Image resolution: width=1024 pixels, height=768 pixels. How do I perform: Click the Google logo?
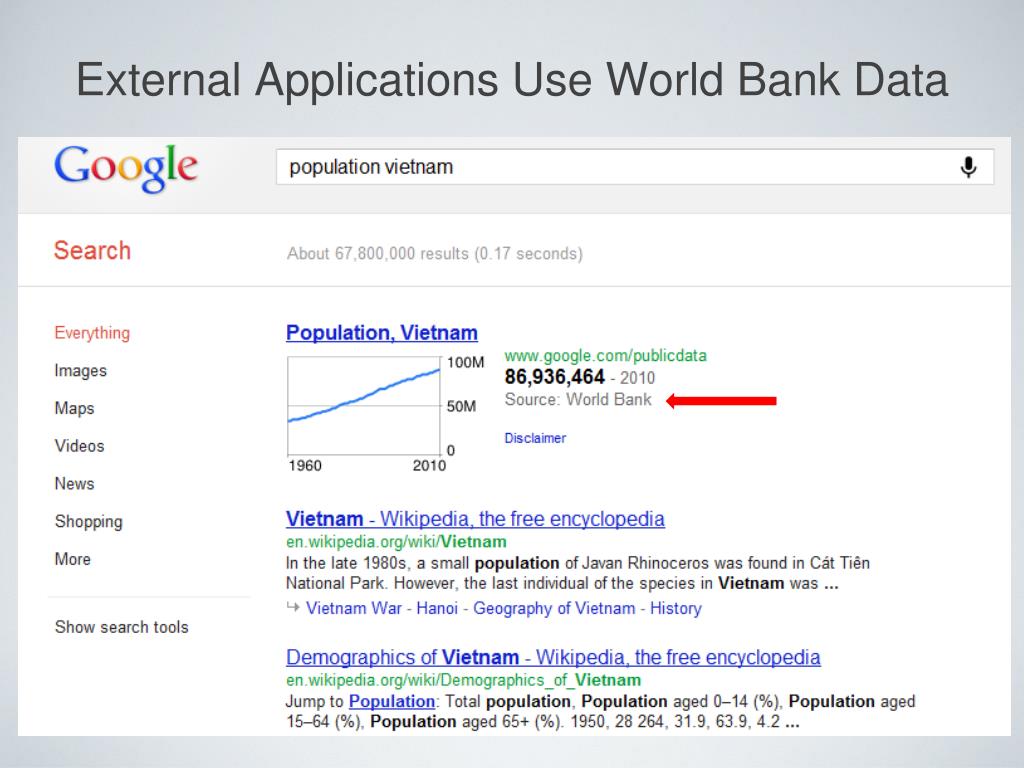[x=125, y=168]
